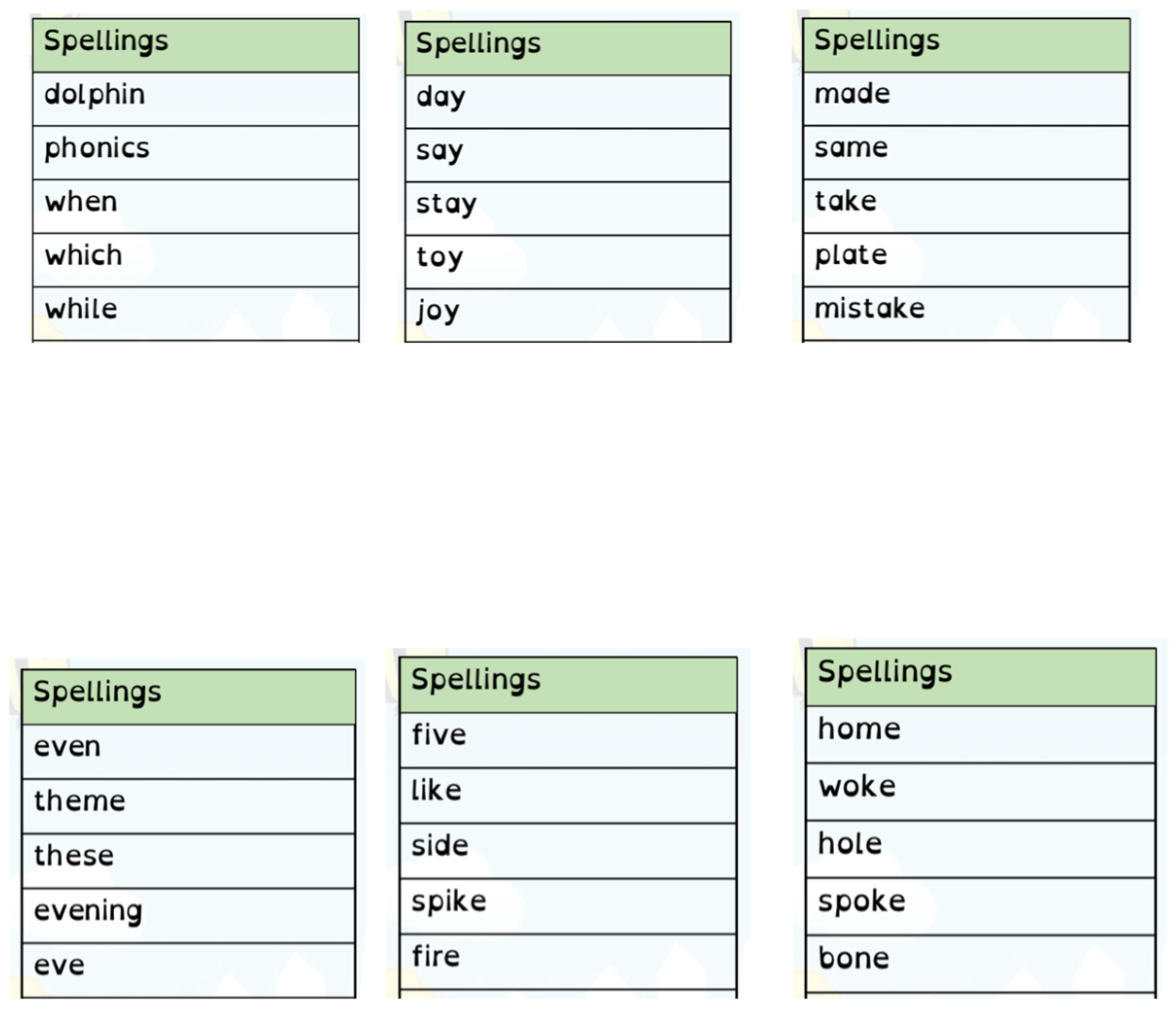Select the word 'while'

(x=81, y=309)
